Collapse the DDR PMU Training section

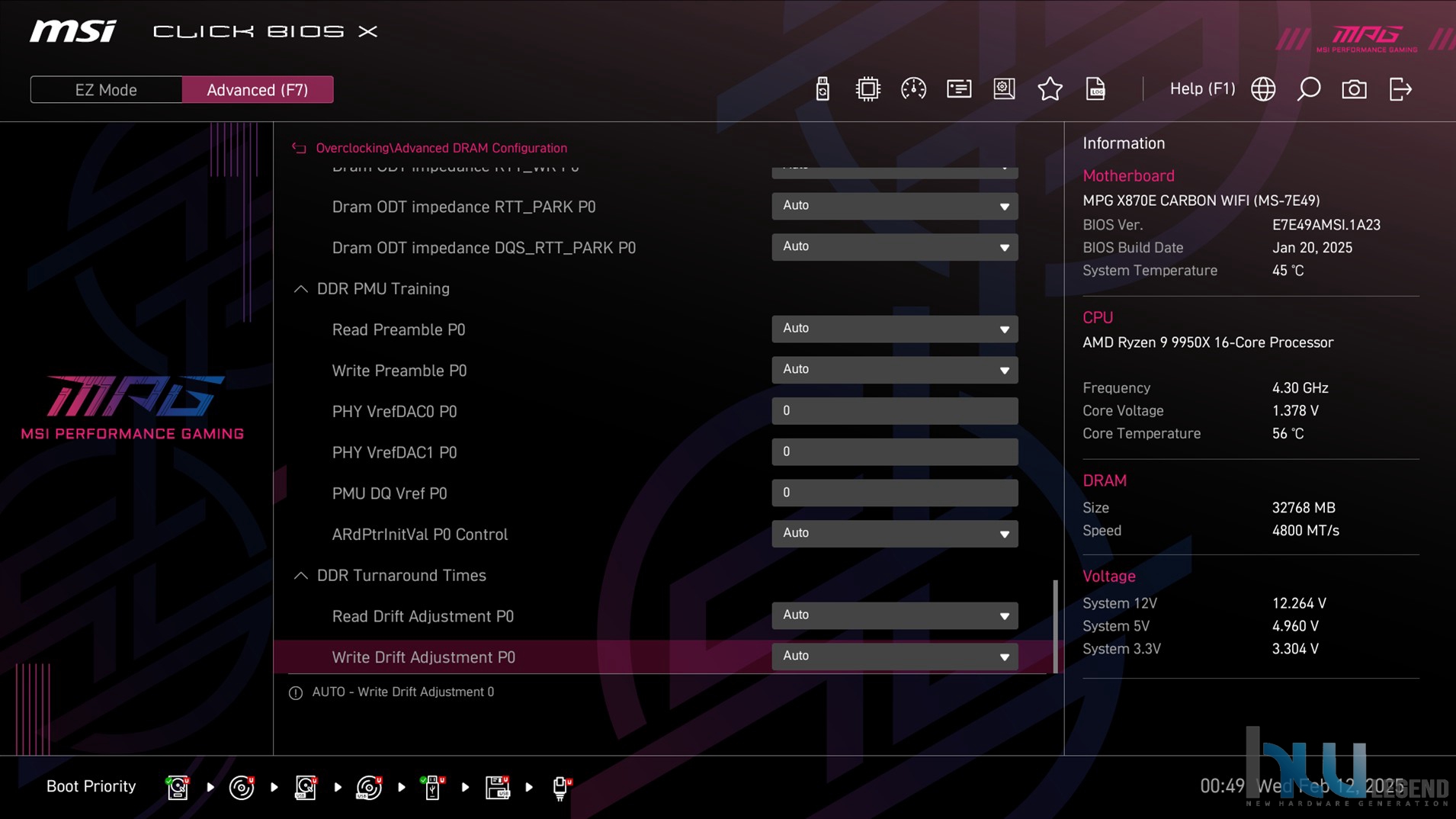point(301,289)
